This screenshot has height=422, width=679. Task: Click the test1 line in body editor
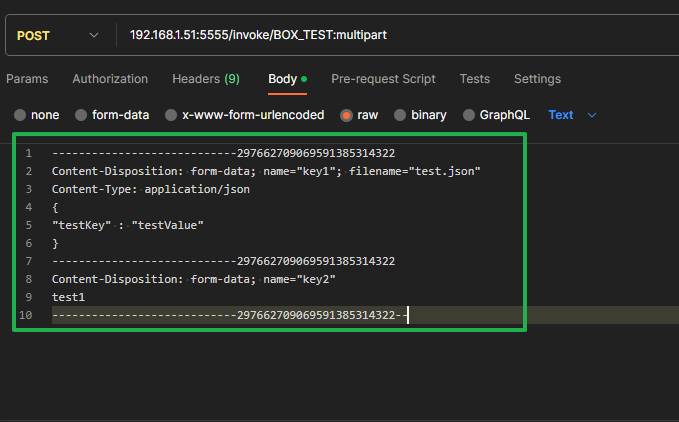tap(69, 297)
